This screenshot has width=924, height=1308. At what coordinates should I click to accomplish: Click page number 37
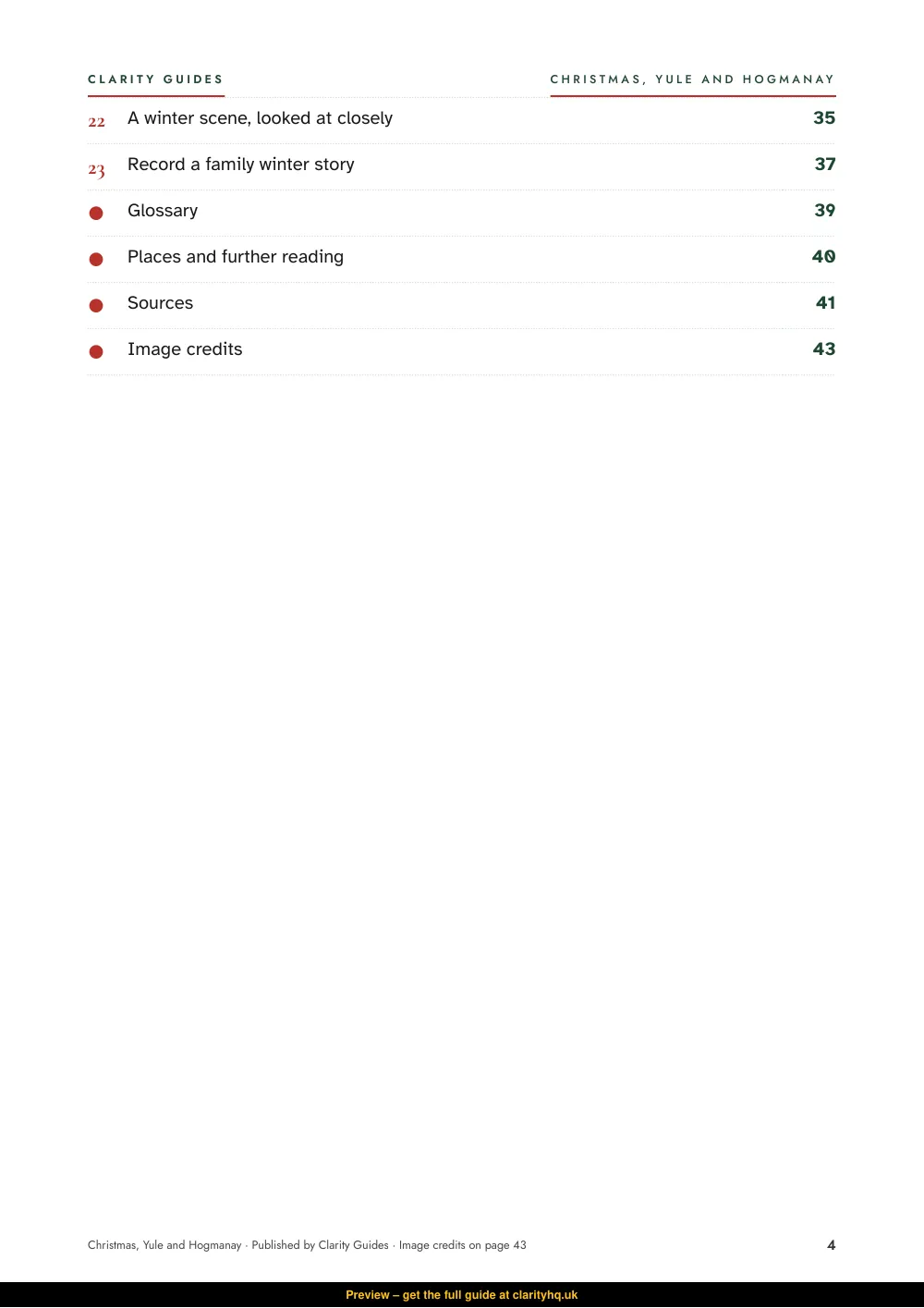(x=825, y=165)
